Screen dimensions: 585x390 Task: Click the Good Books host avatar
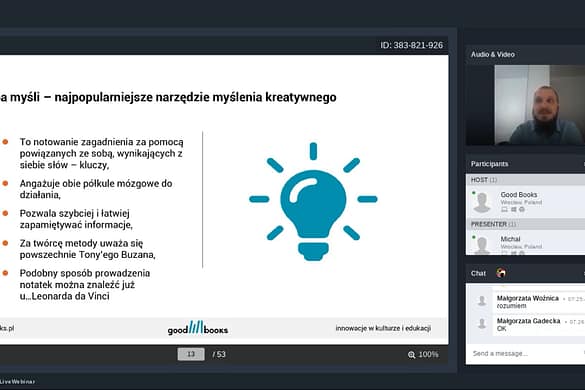(482, 202)
